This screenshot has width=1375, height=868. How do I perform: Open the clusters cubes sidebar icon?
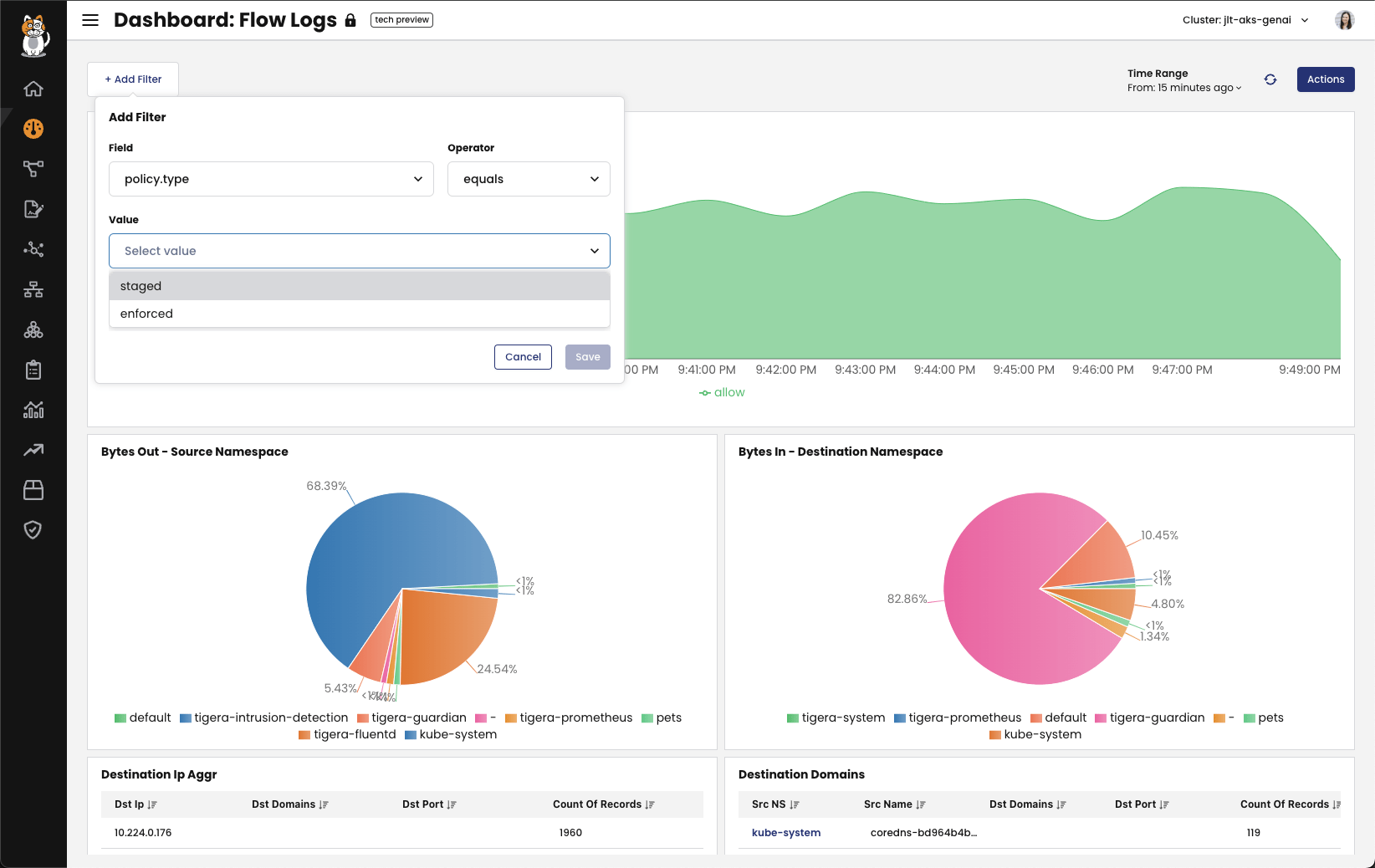(x=33, y=329)
